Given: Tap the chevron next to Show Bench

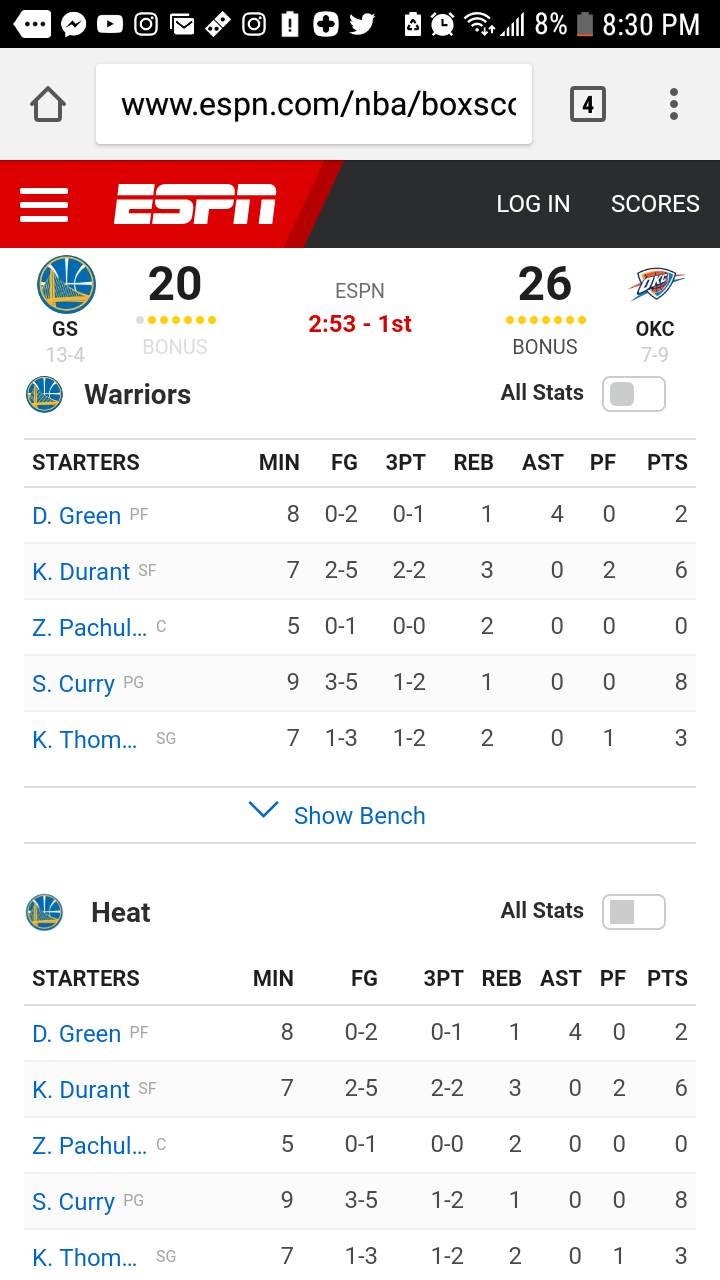Looking at the screenshot, I should 263,811.
